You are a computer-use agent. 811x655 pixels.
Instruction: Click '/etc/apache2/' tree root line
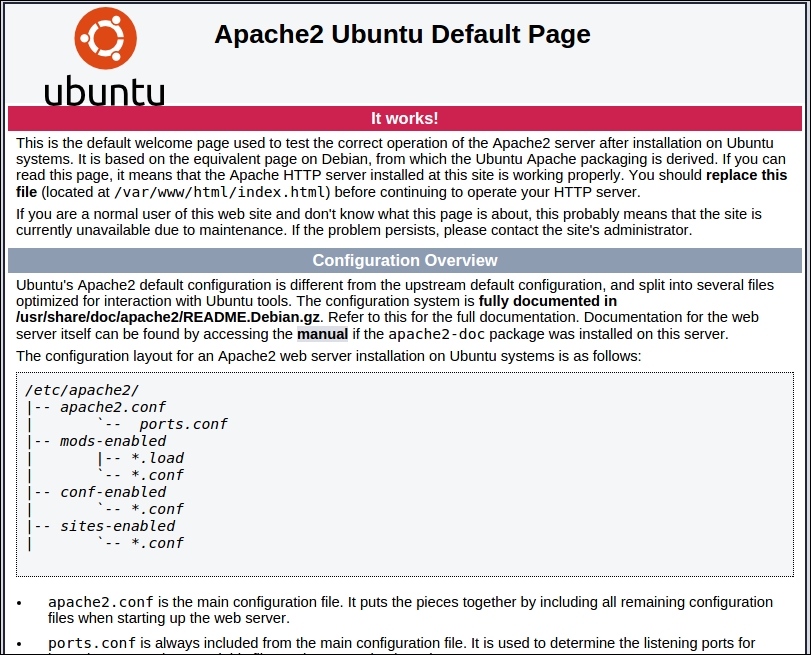[x=82, y=390]
